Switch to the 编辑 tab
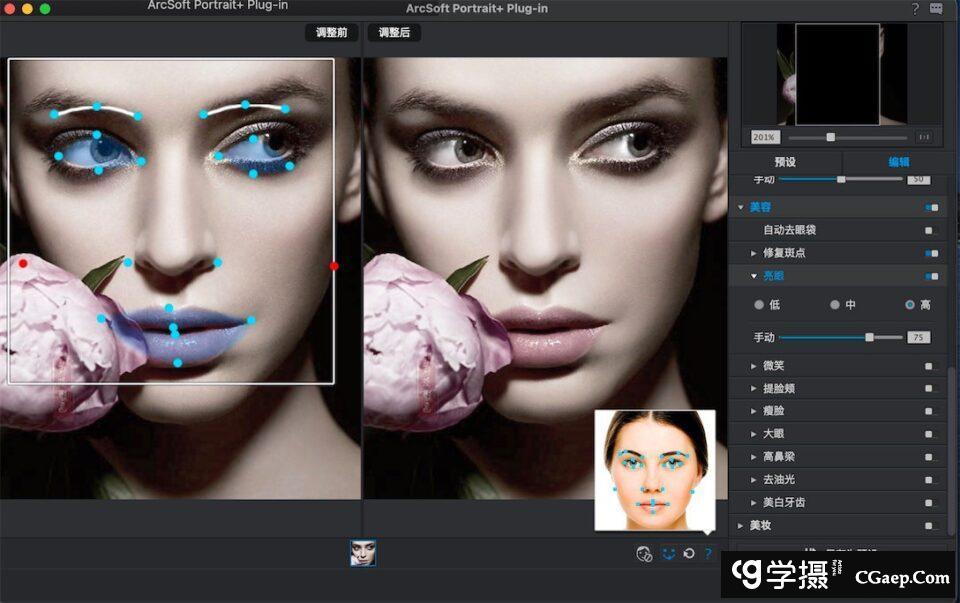 coord(898,162)
